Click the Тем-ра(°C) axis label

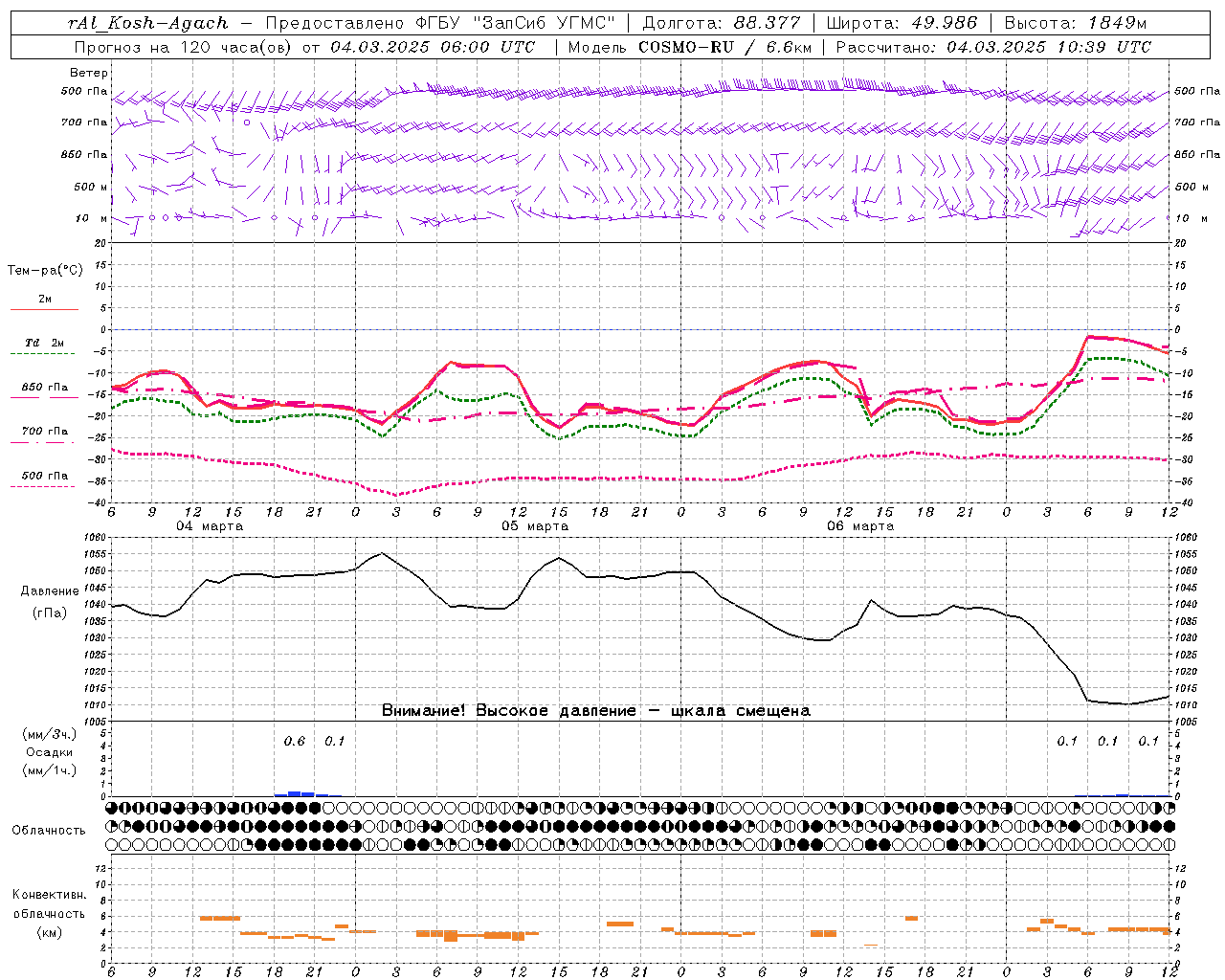tap(45, 271)
